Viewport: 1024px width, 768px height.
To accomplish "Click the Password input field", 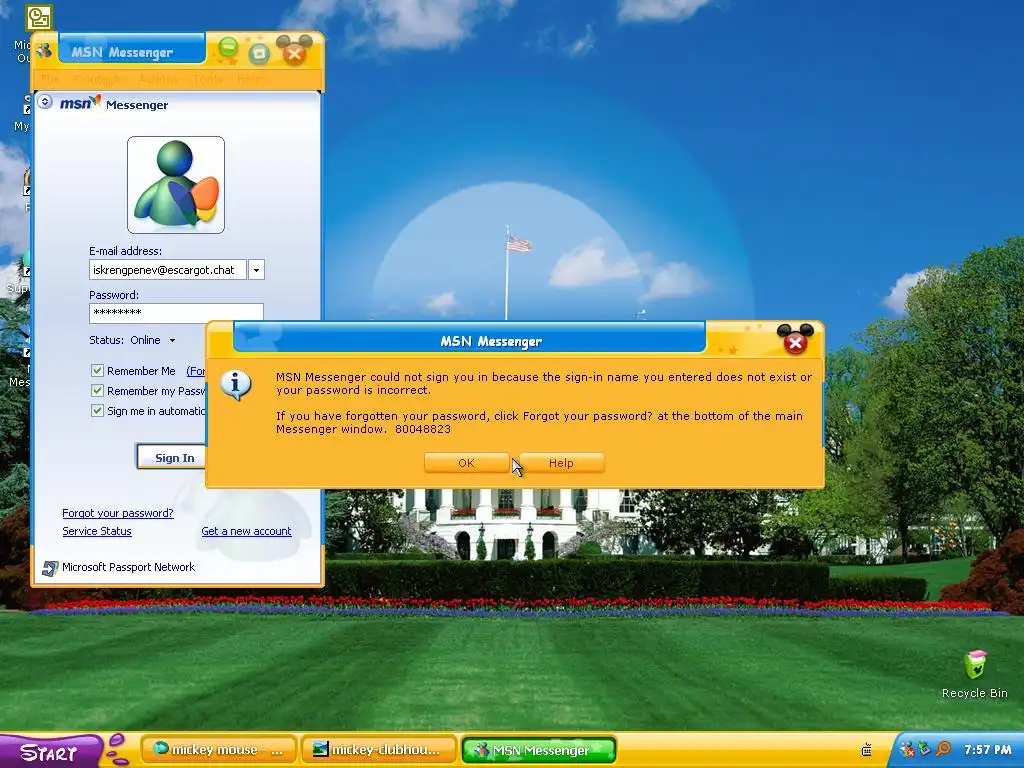I will pyautogui.click(x=176, y=313).
